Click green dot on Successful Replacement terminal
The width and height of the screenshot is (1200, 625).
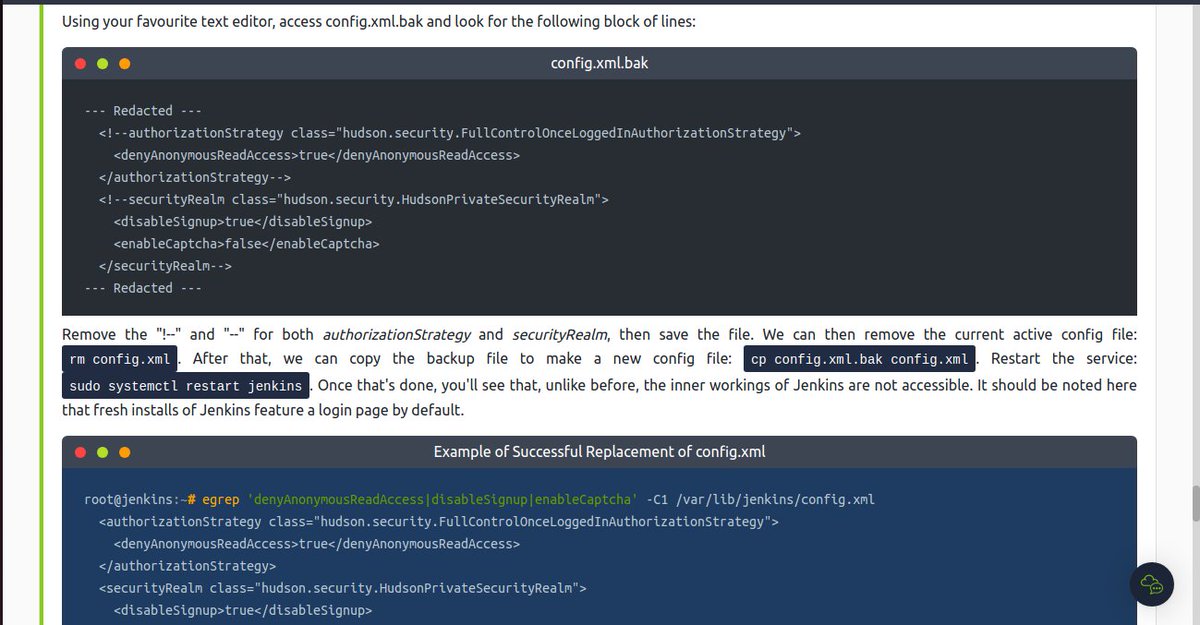(x=103, y=452)
